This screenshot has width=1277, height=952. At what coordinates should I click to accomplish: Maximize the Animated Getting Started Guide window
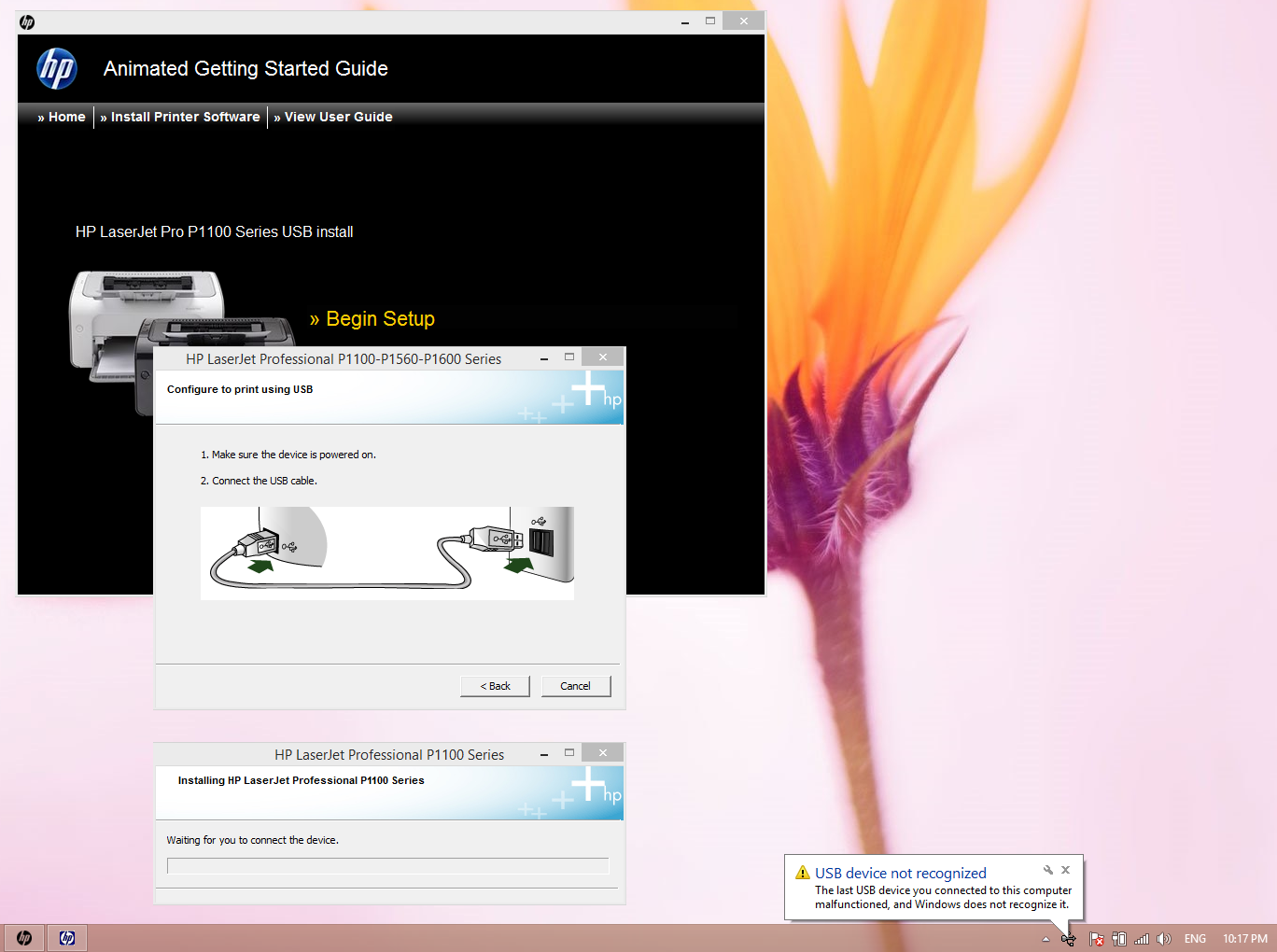(x=710, y=21)
